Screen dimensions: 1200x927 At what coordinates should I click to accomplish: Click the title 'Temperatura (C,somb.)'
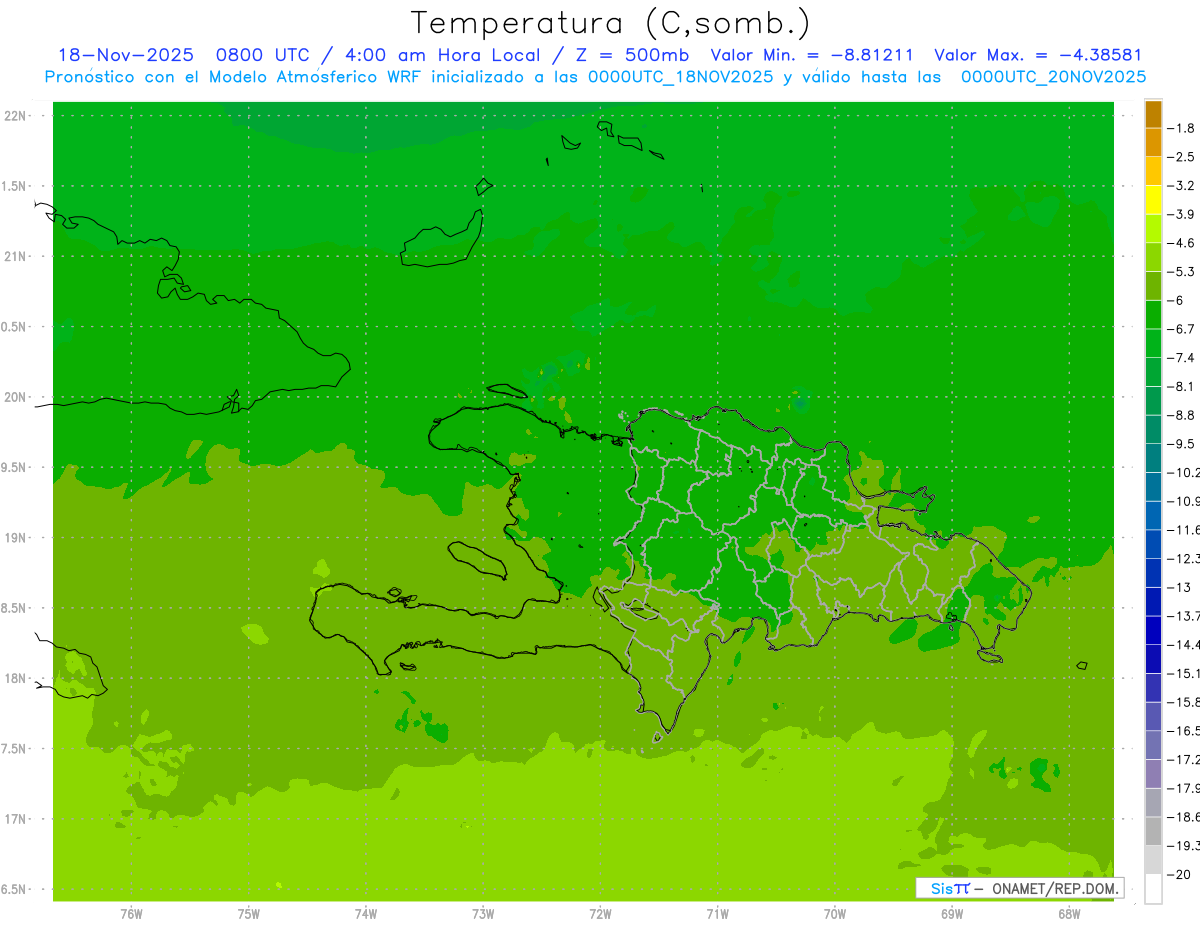coord(610,23)
